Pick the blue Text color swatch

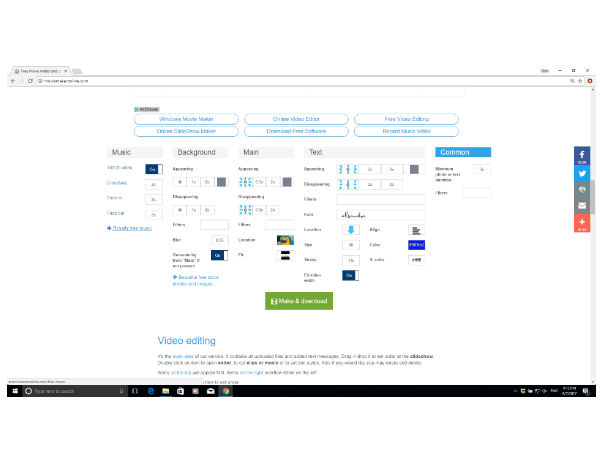(x=416, y=244)
